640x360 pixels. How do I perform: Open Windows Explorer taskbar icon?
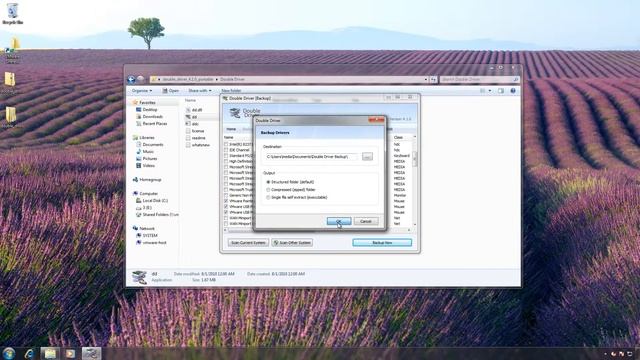[50, 353]
